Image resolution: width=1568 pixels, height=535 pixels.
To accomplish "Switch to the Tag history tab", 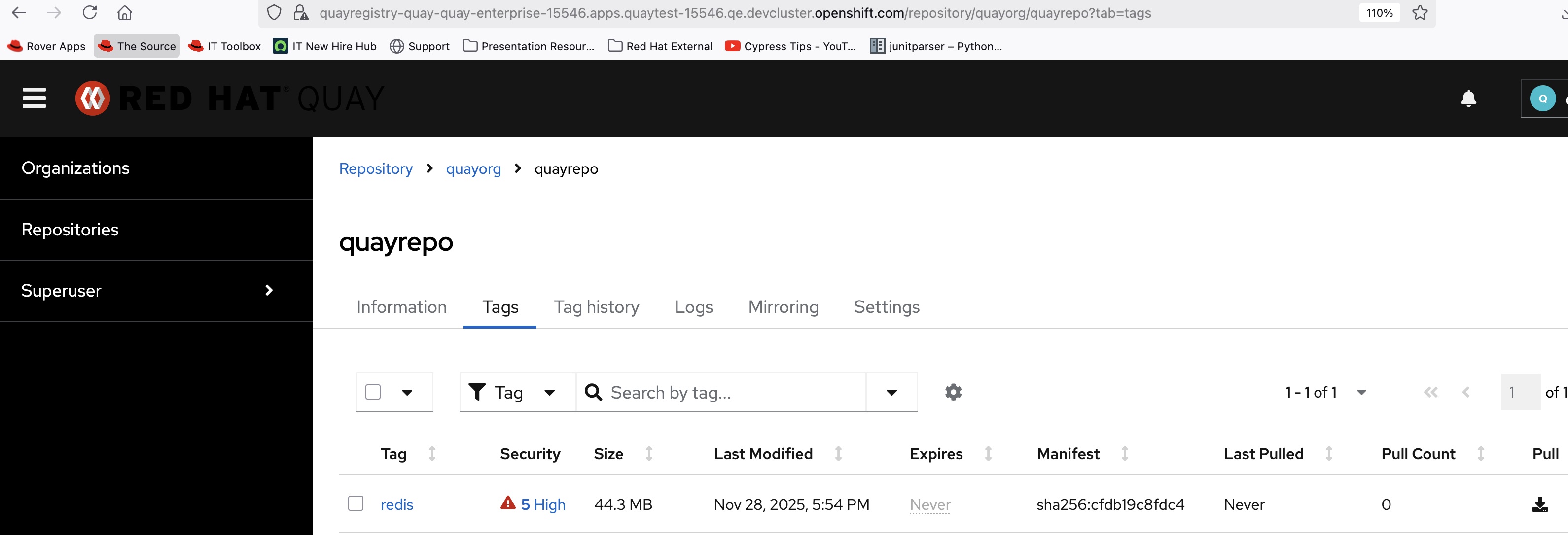I will coord(596,307).
